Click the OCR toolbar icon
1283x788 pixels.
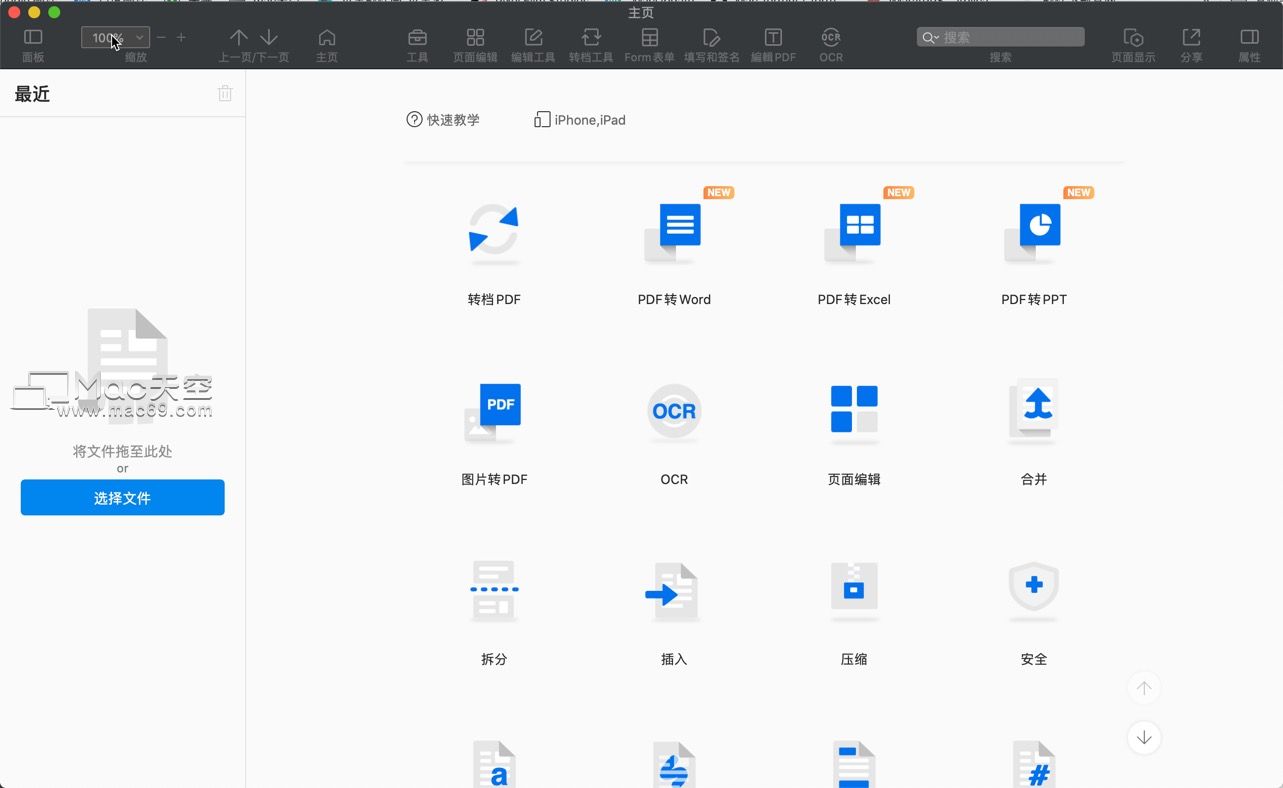point(831,37)
